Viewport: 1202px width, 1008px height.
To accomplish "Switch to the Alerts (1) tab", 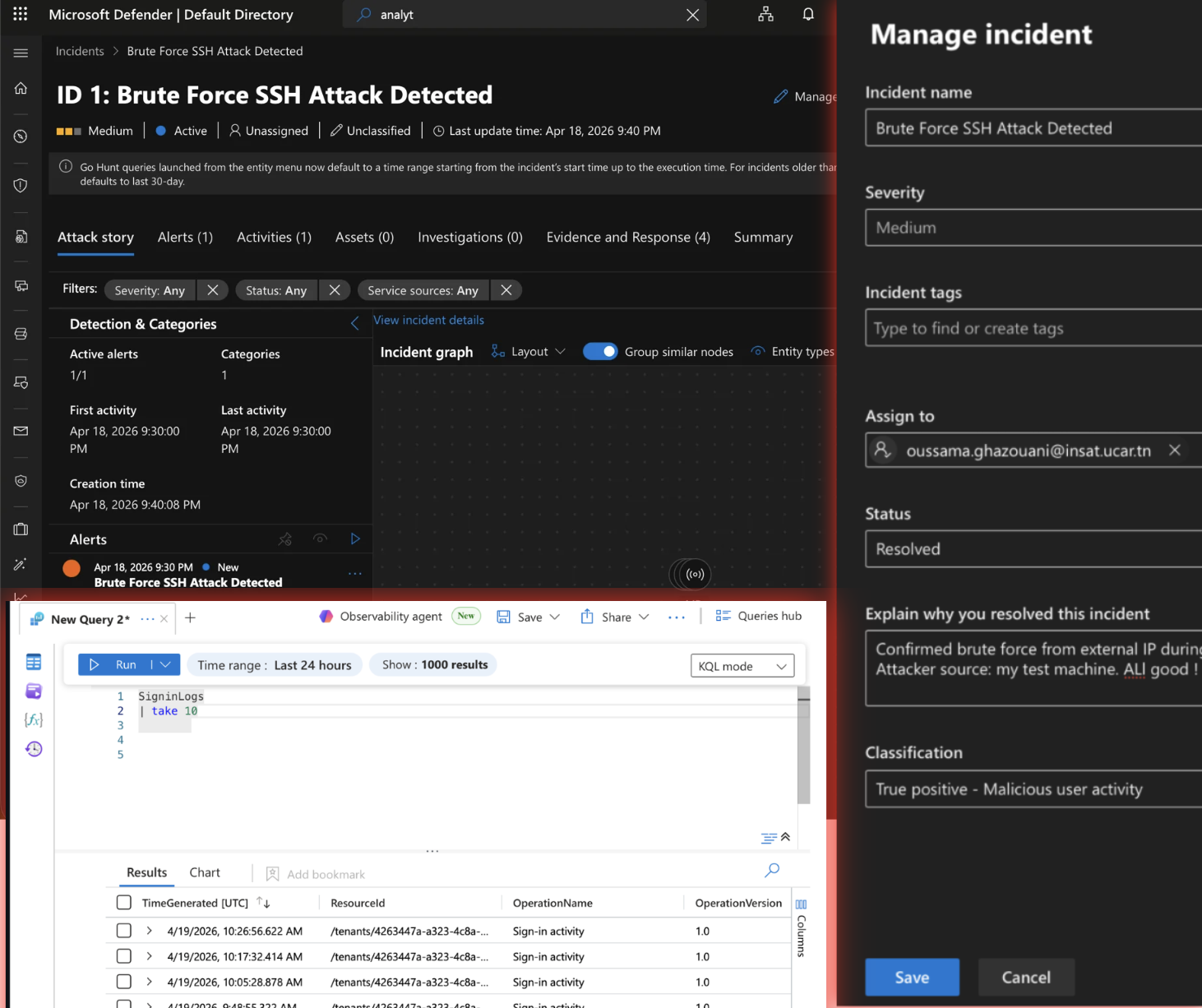I will [x=185, y=237].
